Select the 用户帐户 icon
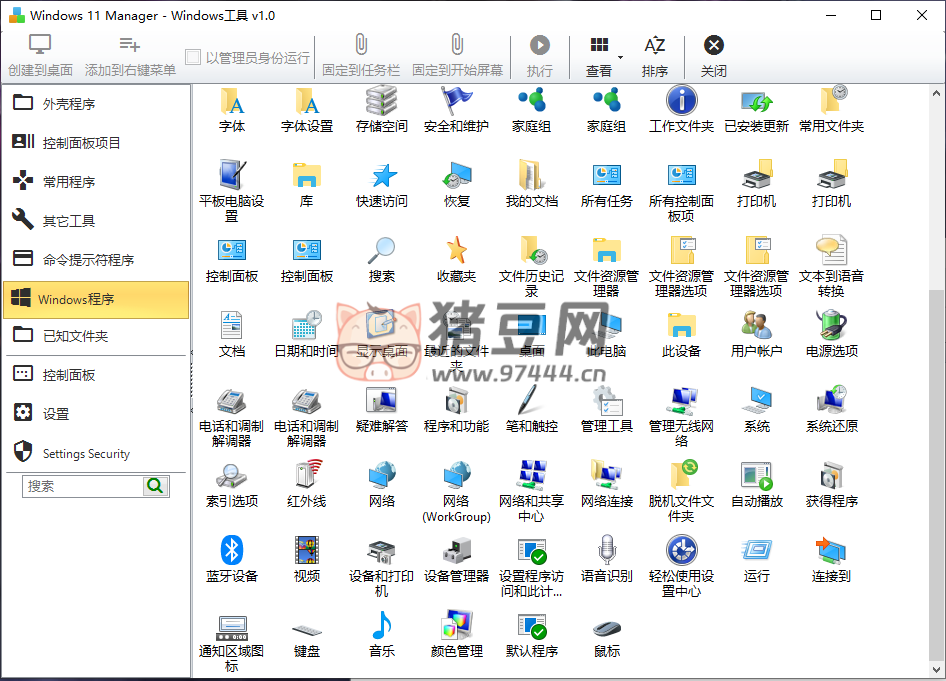946x681 pixels. coord(756,326)
